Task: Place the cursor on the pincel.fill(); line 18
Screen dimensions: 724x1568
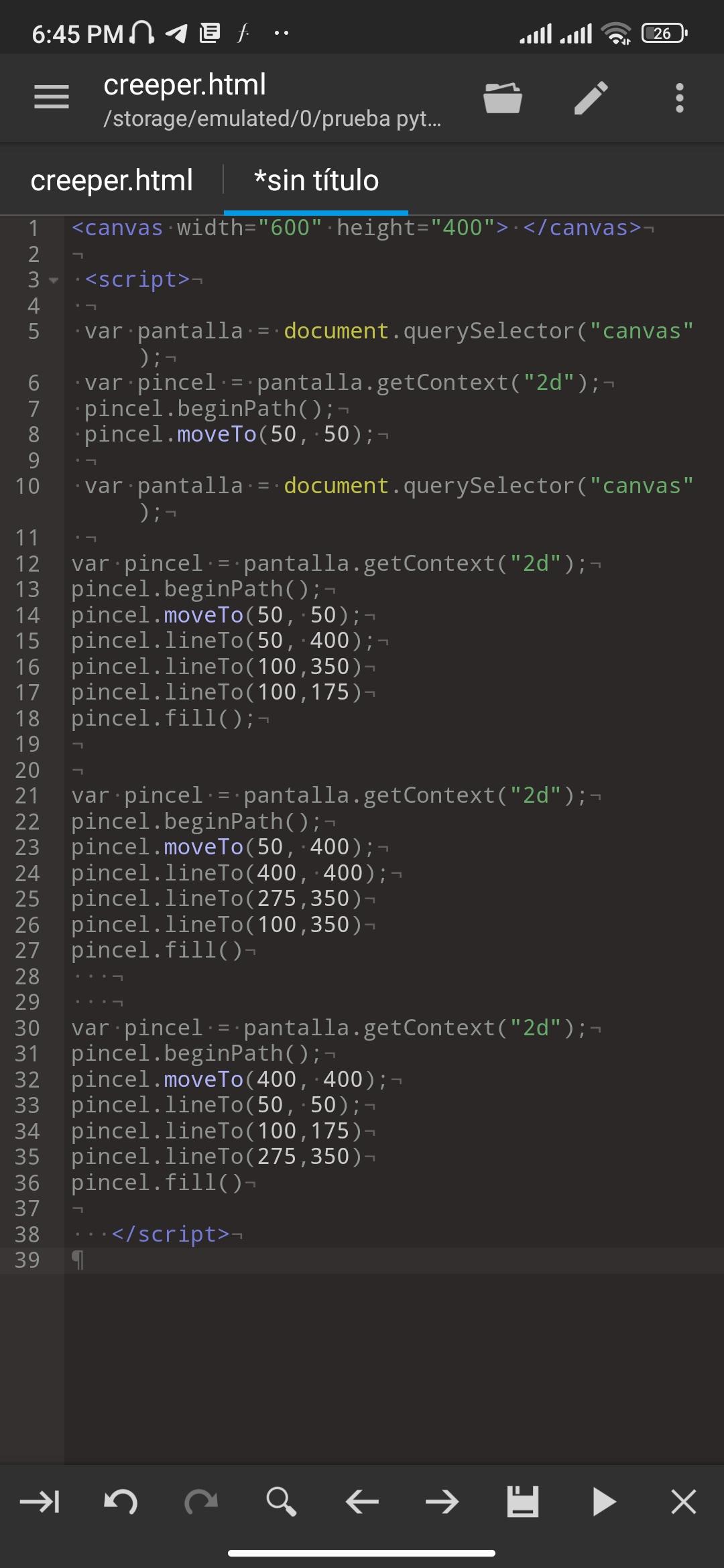Action: 164,718
